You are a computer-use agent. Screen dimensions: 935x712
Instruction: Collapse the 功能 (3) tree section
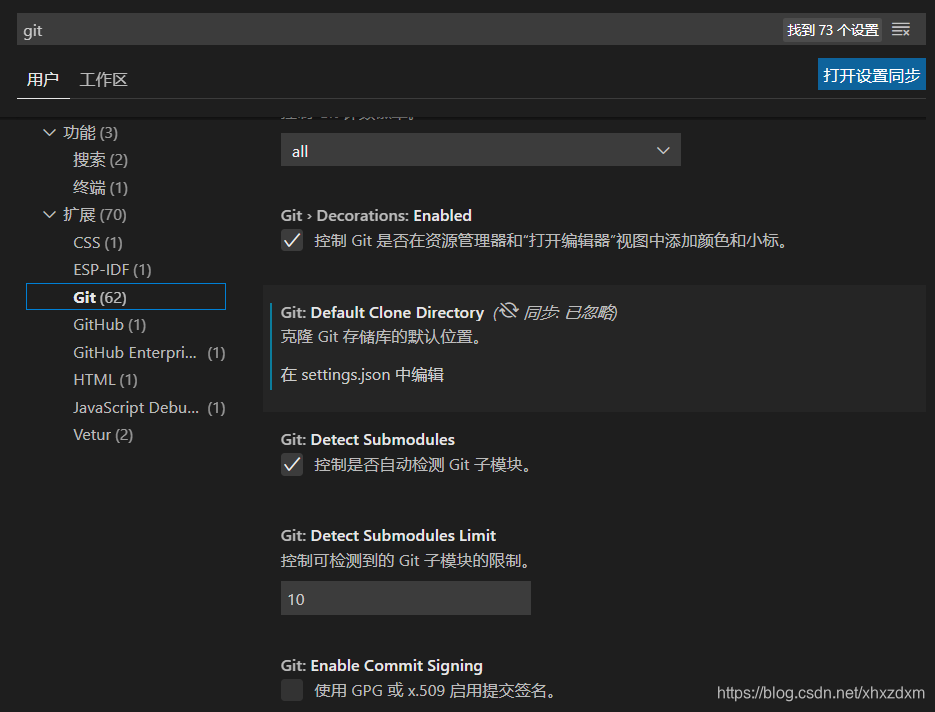click(x=49, y=132)
